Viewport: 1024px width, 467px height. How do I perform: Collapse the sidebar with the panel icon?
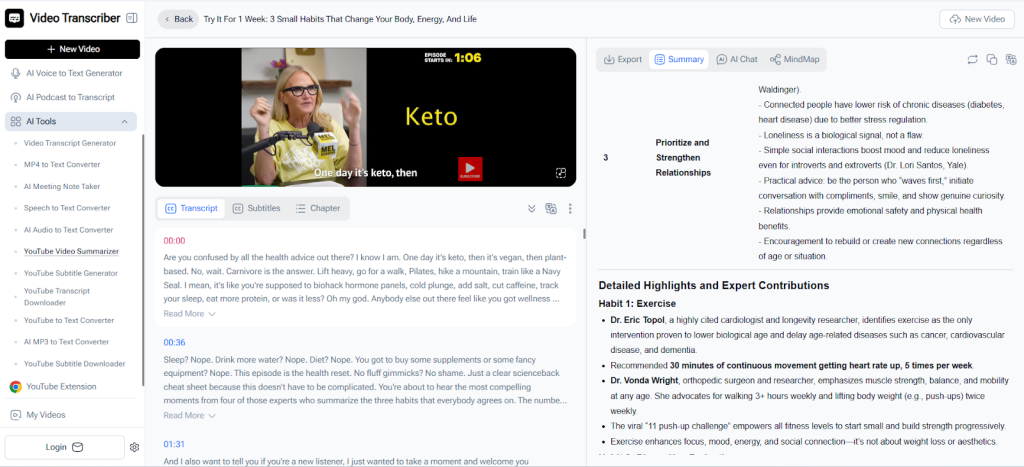click(132, 18)
